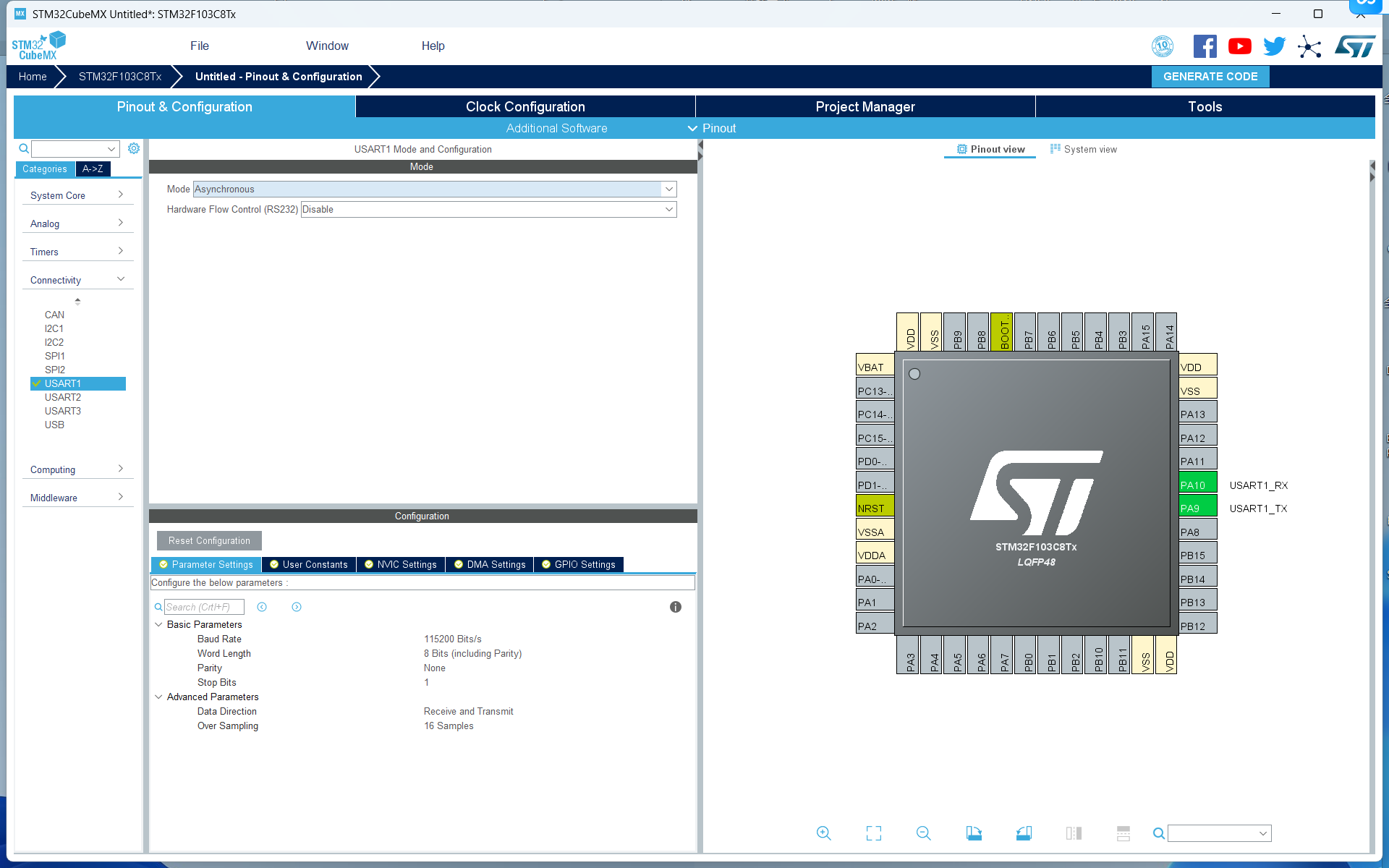The image size is (1389, 868).
Task: Zoom in on the chip pinout
Action: pyautogui.click(x=823, y=833)
